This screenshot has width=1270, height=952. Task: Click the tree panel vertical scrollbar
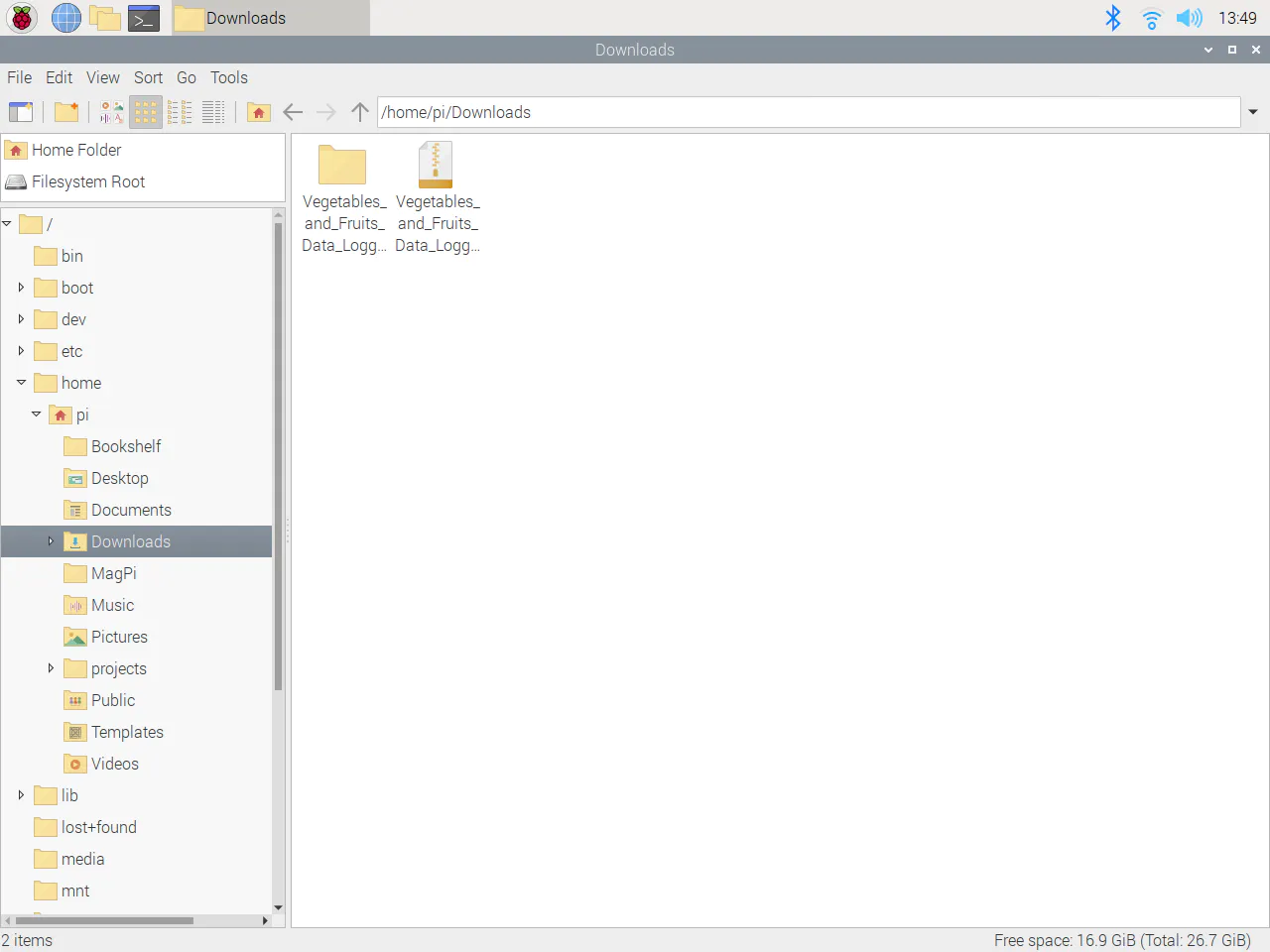click(279, 456)
